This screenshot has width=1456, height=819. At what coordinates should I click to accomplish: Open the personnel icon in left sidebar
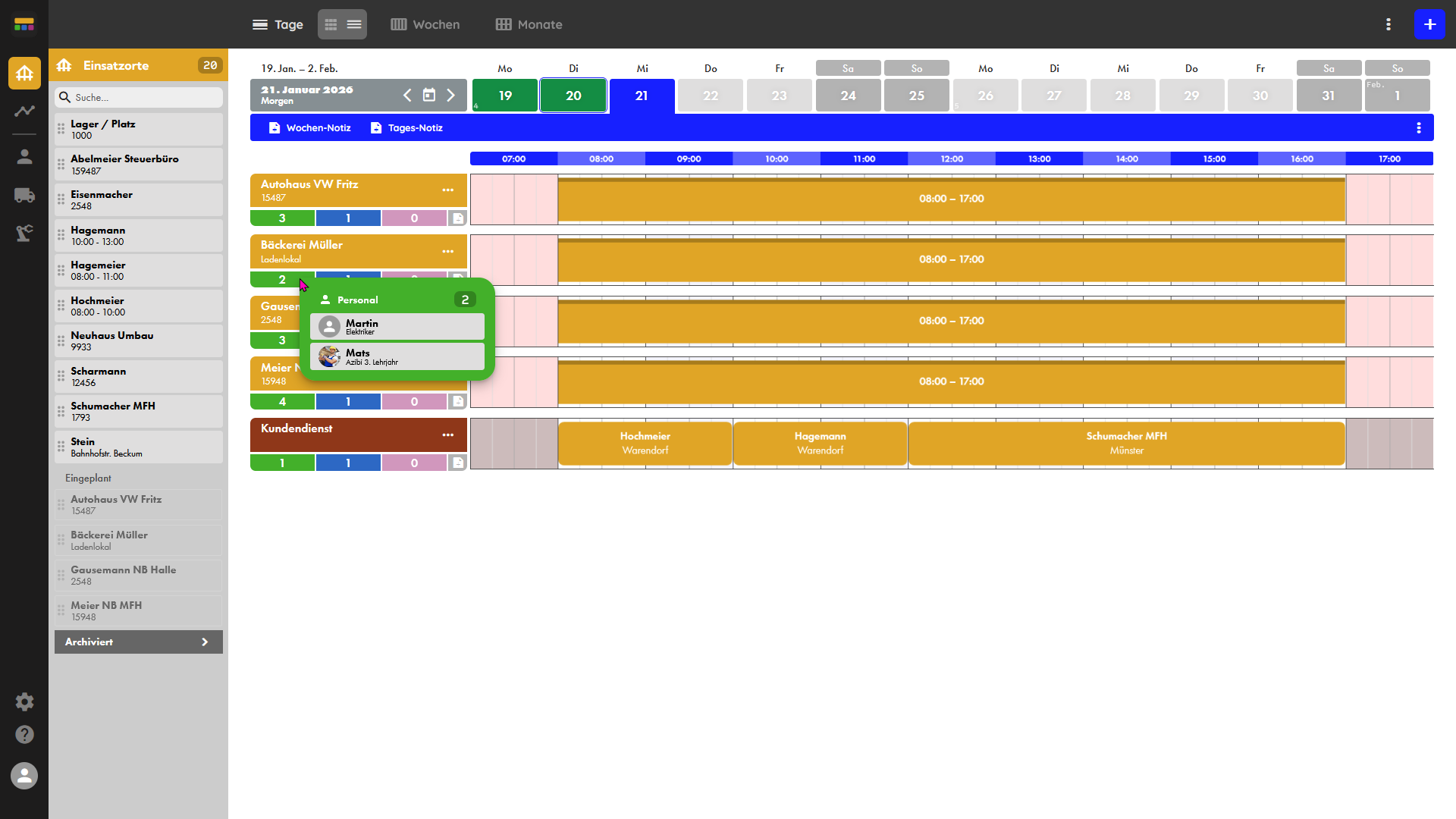tap(24, 157)
